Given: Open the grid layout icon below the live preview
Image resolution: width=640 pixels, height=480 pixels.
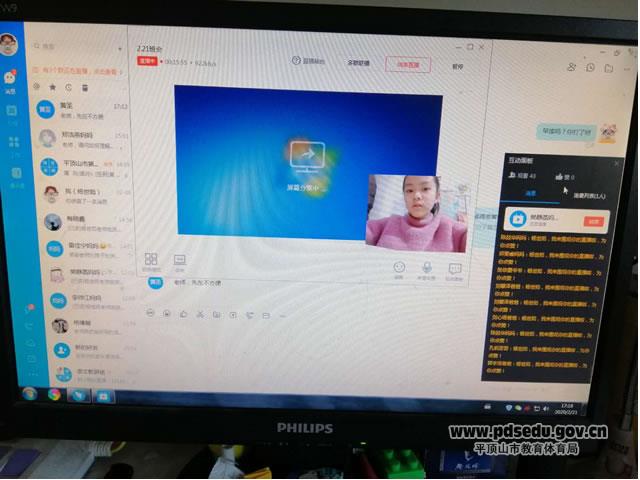Looking at the screenshot, I should 151,259.
